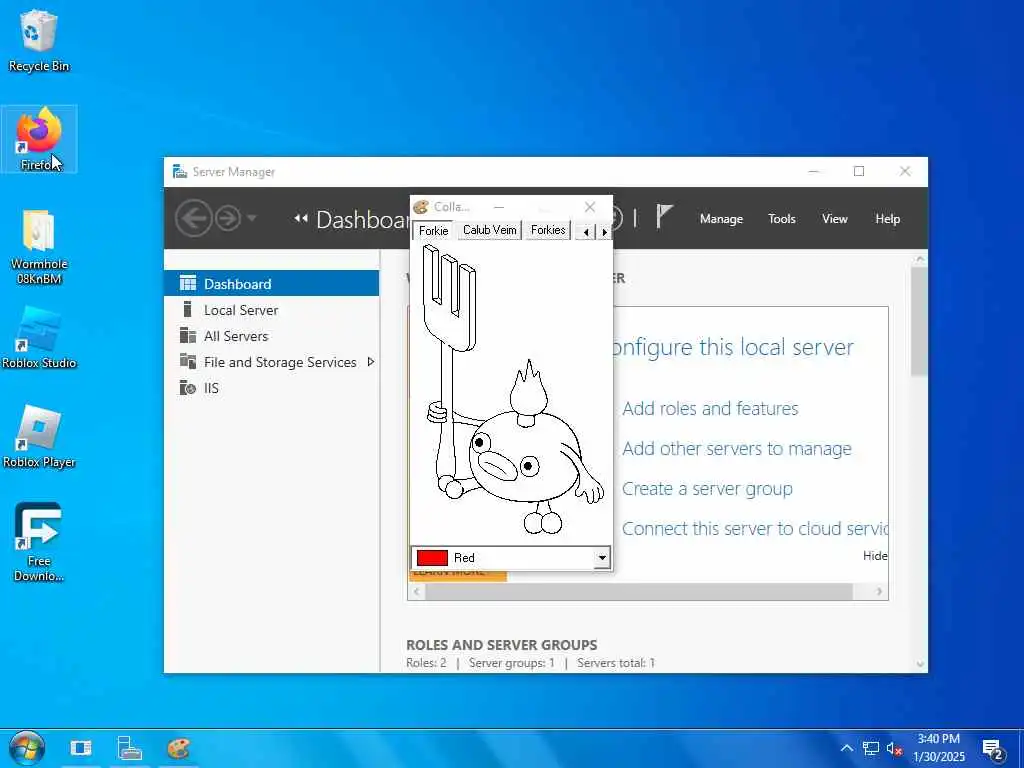Switch to the Forkies tab
Screen dimensions: 1024x768
pos(548,230)
